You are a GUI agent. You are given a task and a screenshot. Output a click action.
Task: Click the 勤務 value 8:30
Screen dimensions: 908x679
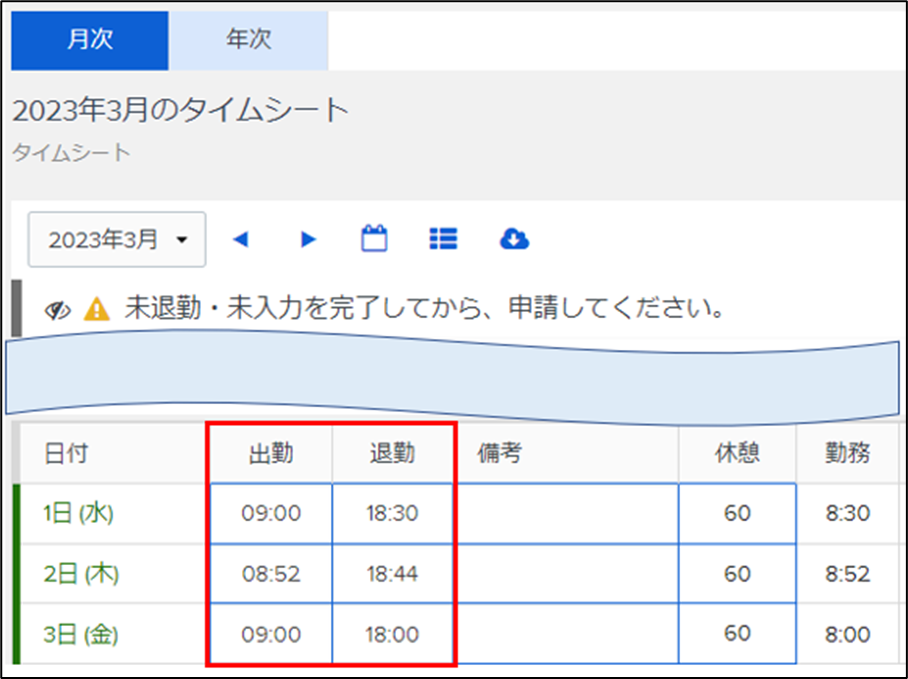tap(847, 513)
